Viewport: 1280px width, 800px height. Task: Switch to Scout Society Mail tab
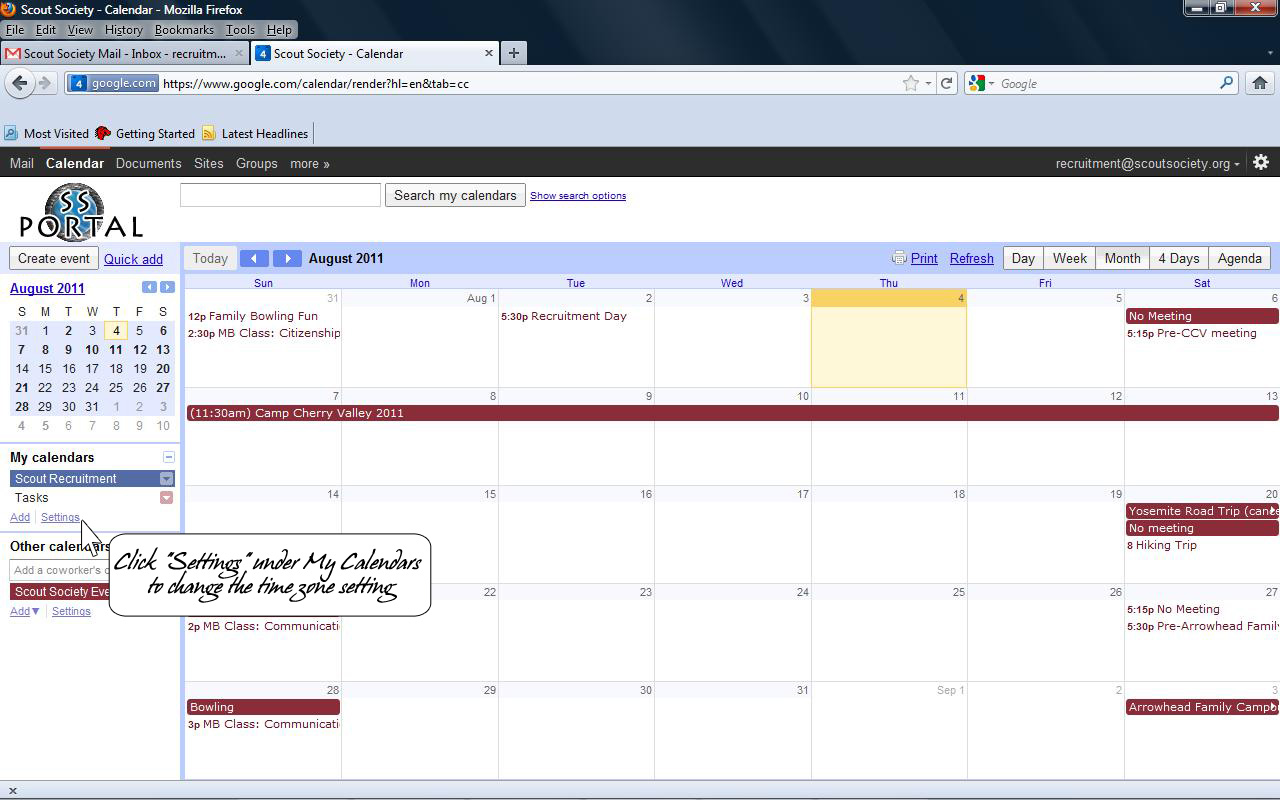point(124,53)
